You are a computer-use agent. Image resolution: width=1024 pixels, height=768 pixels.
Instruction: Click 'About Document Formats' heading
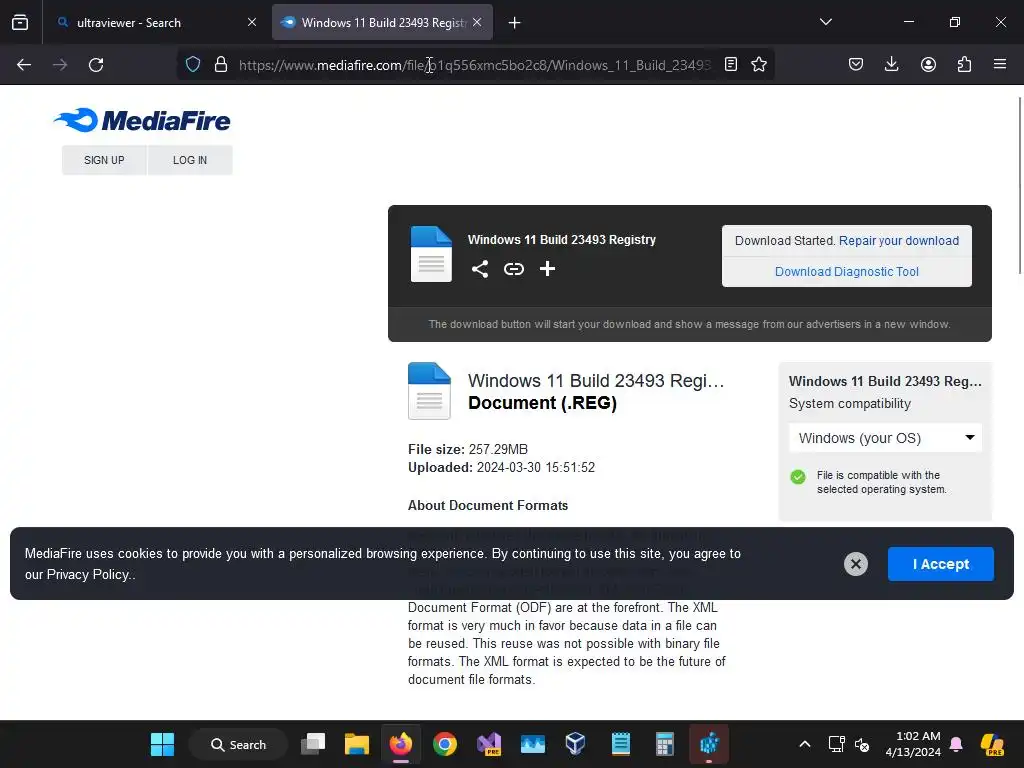(x=488, y=505)
